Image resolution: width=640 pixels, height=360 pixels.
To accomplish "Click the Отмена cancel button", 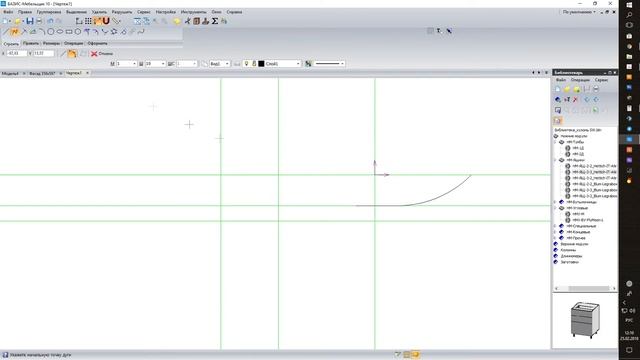I will point(102,53).
